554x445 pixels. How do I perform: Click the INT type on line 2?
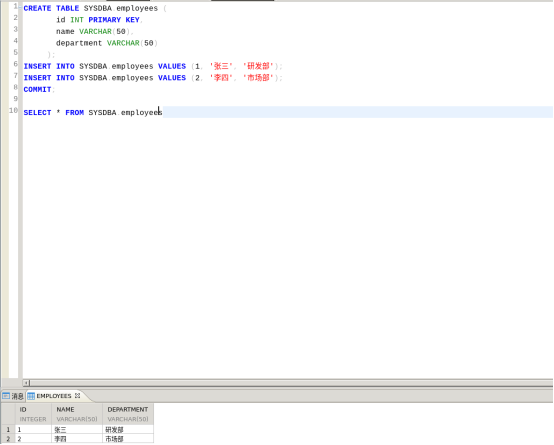coord(77,20)
